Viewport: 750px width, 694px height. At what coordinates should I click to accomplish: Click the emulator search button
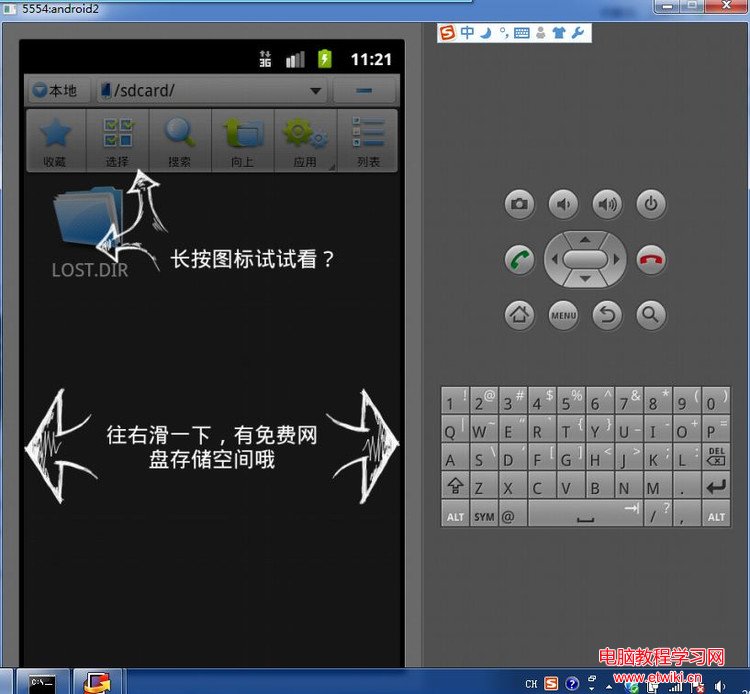651,315
